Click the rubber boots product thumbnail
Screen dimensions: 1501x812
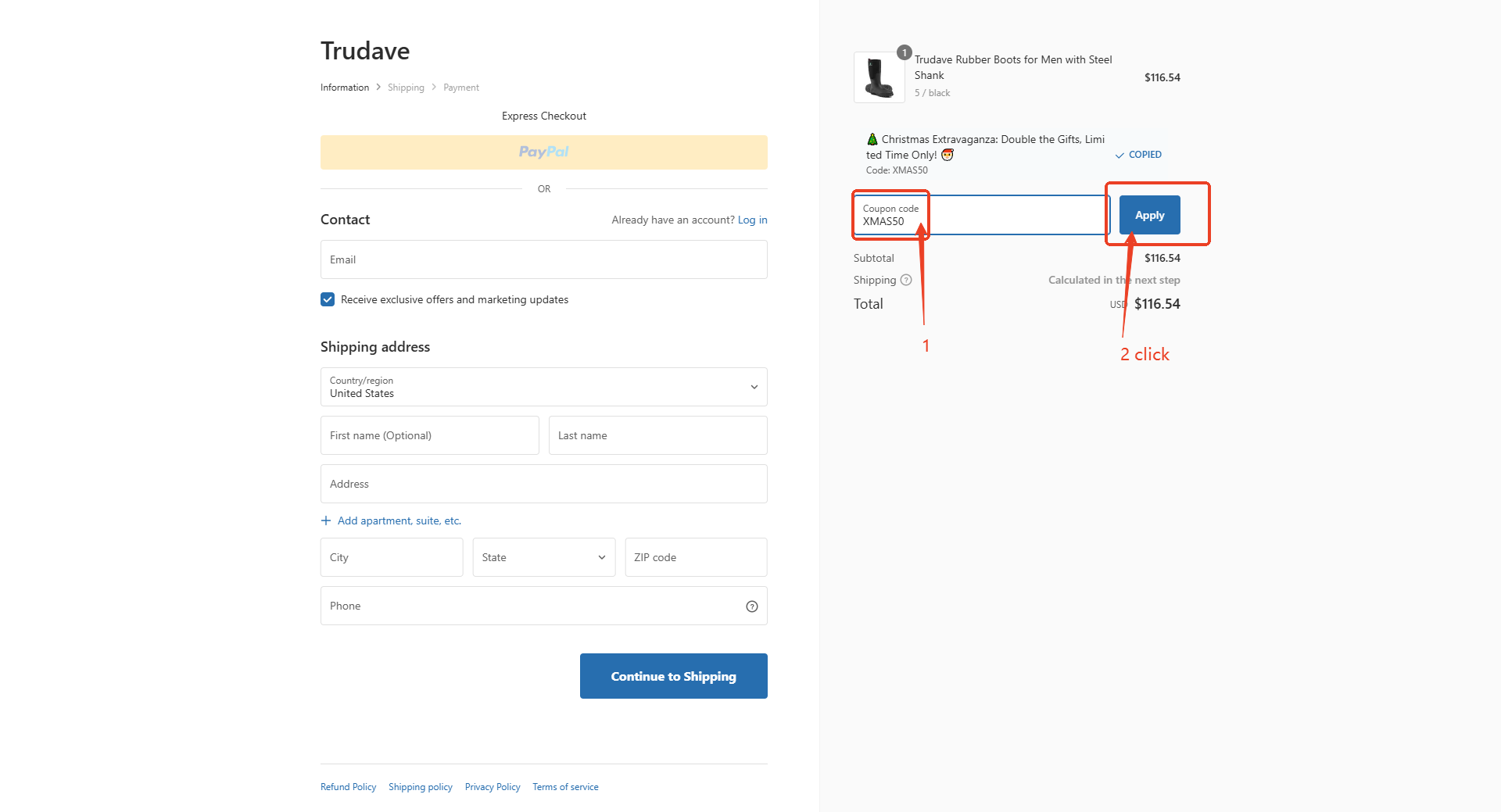(879, 77)
